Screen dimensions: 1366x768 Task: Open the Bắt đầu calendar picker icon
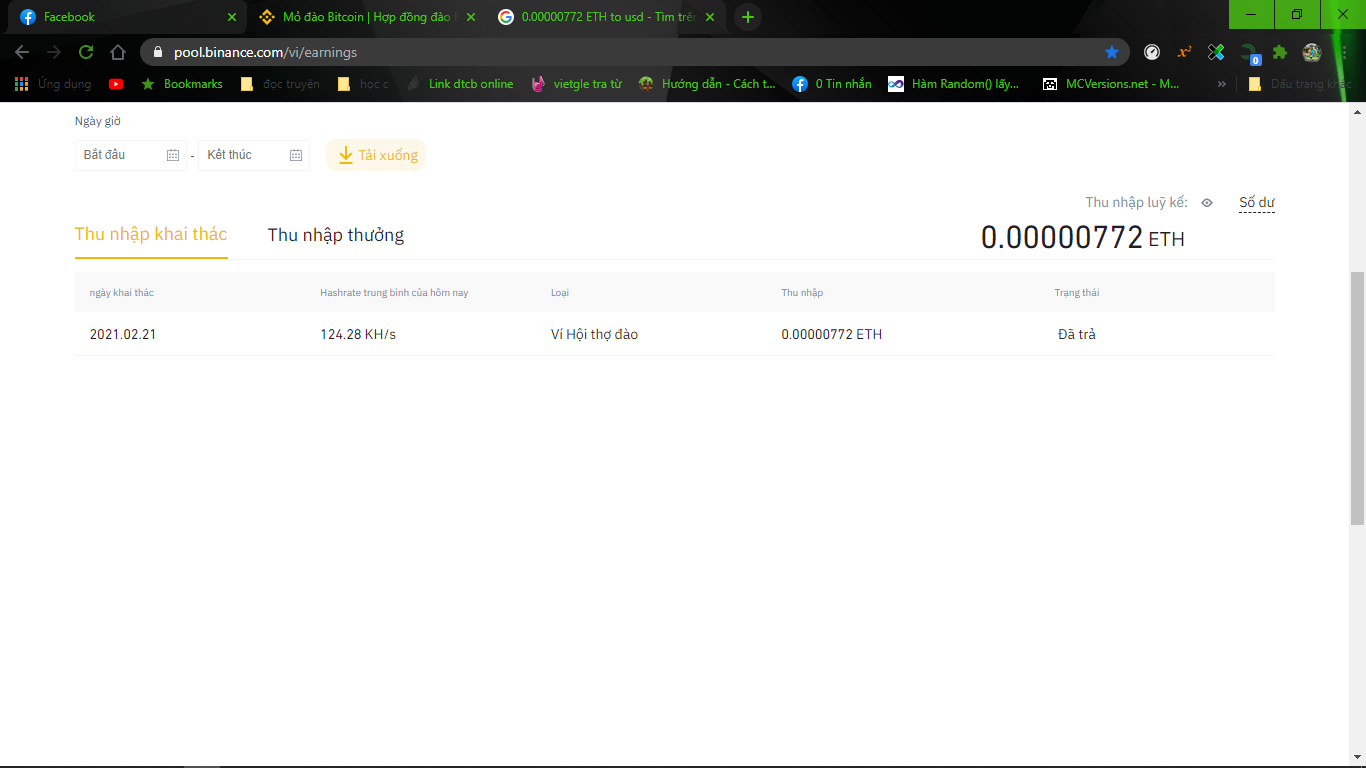click(173, 155)
